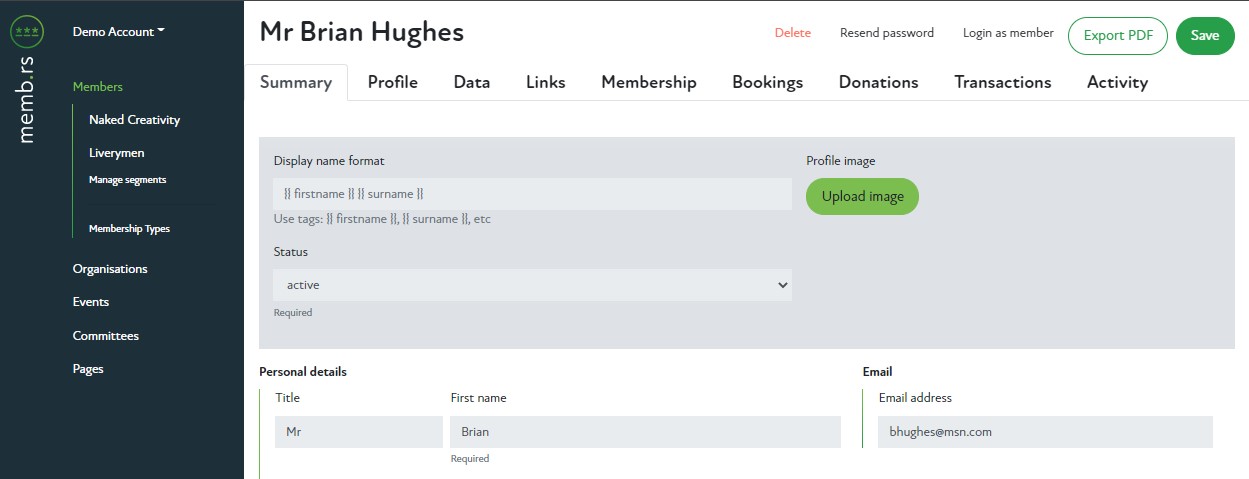
Task: Select the Liverymen segment
Action: tap(118, 153)
